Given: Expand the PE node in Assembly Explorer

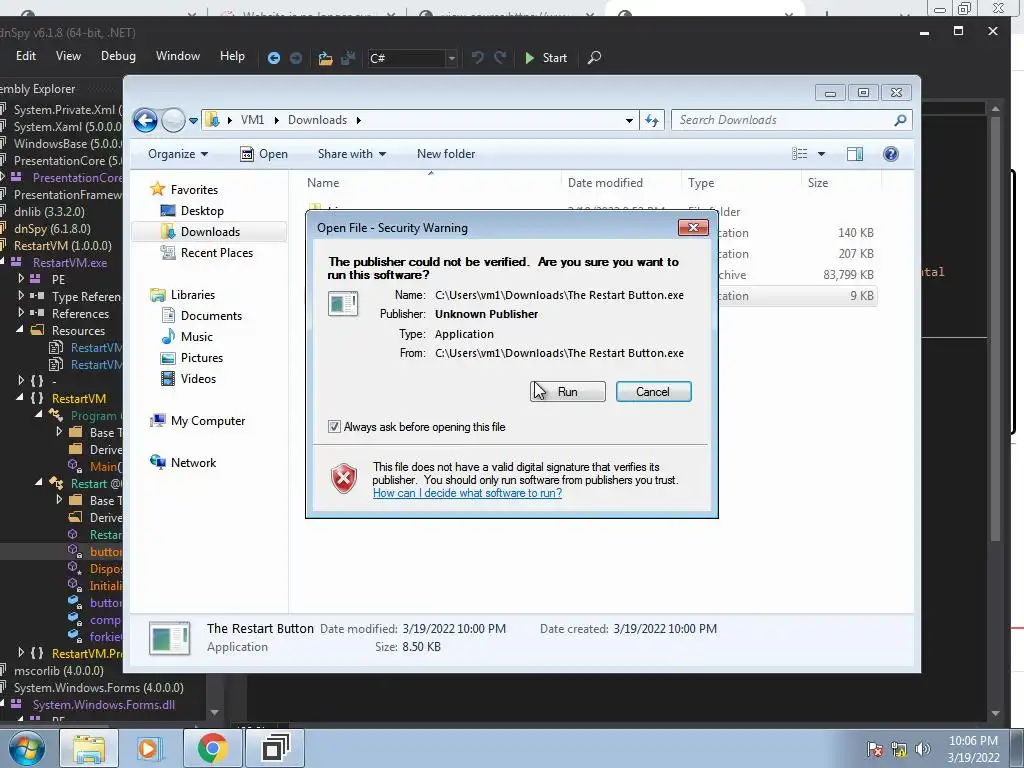Looking at the screenshot, I should 21,279.
